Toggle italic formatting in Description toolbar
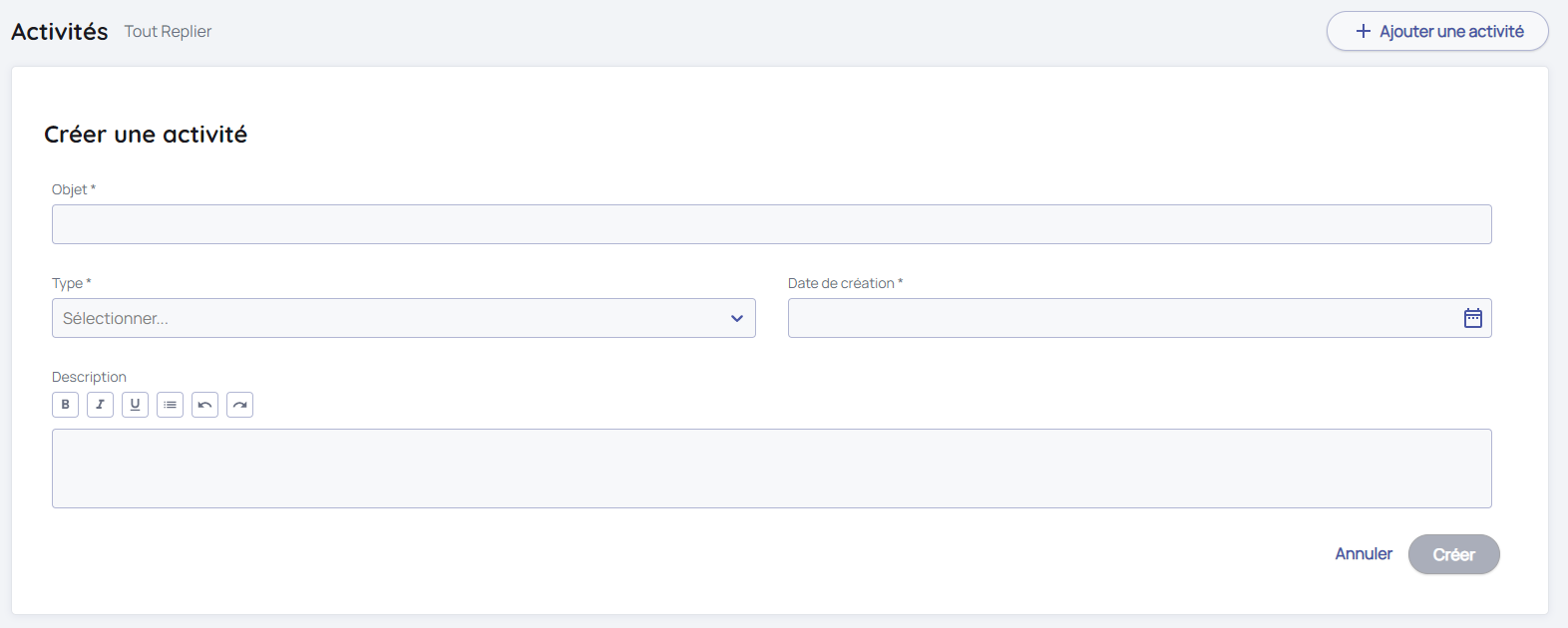This screenshot has width=1568, height=628. (100, 405)
